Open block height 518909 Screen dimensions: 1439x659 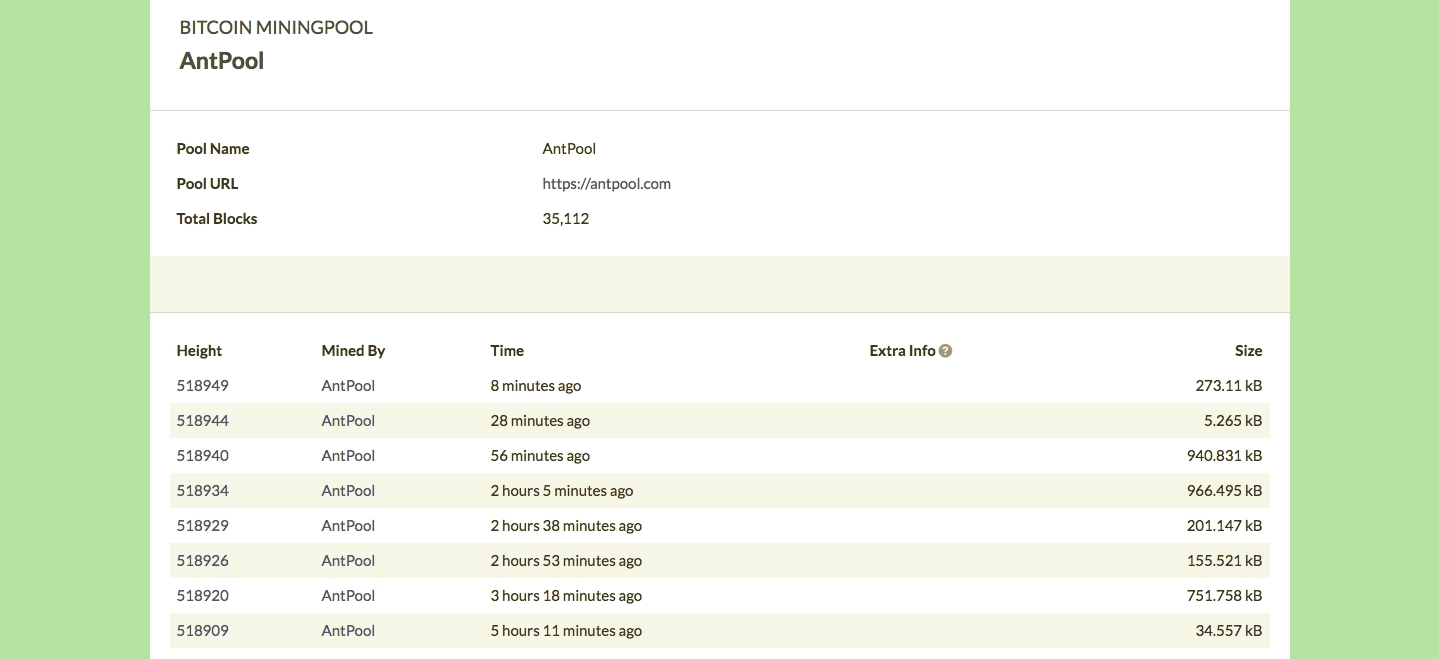203,631
